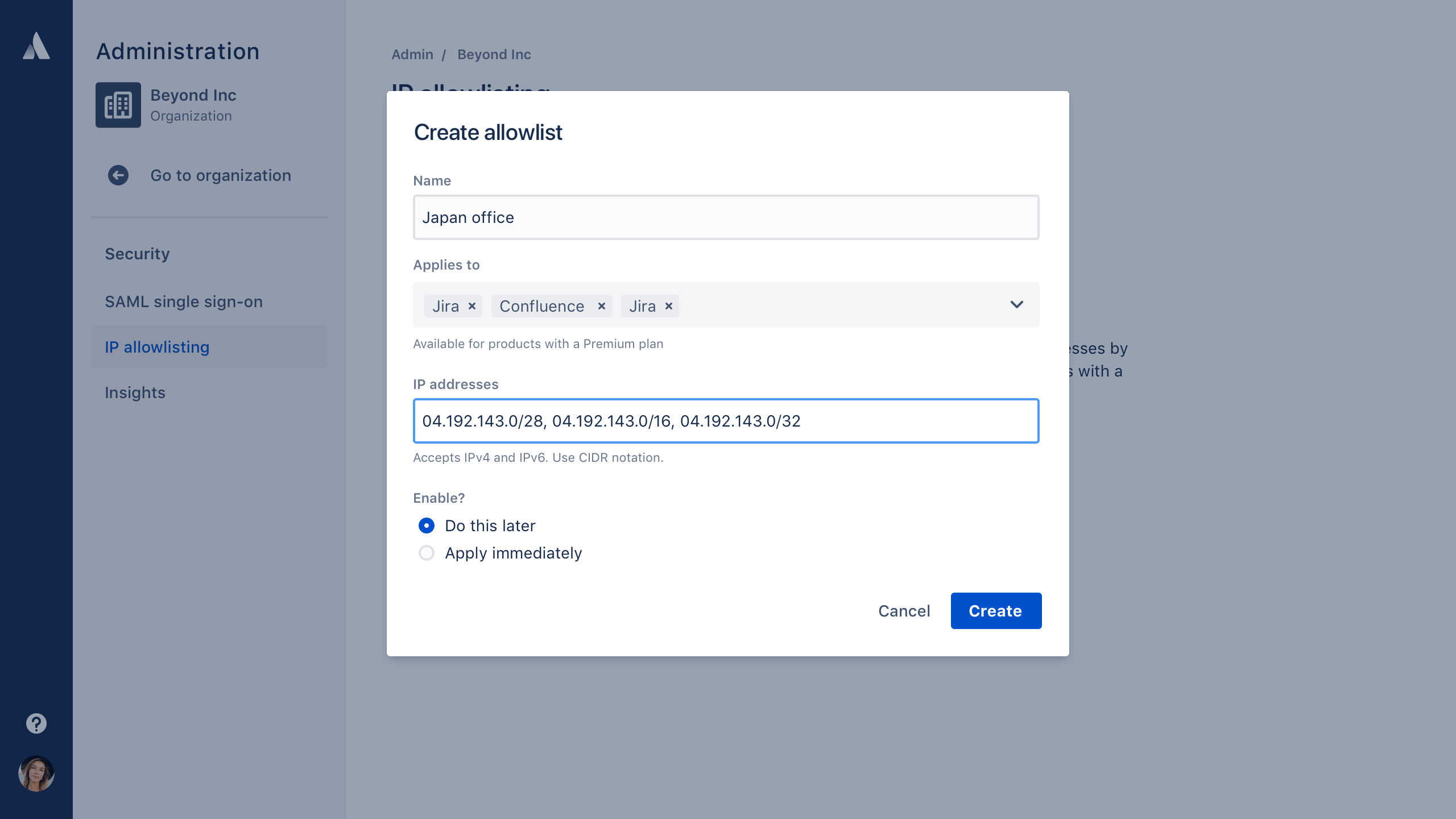Image resolution: width=1456 pixels, height=819 pixels.
Task: Click the Name input field
Action: point(726,217)
